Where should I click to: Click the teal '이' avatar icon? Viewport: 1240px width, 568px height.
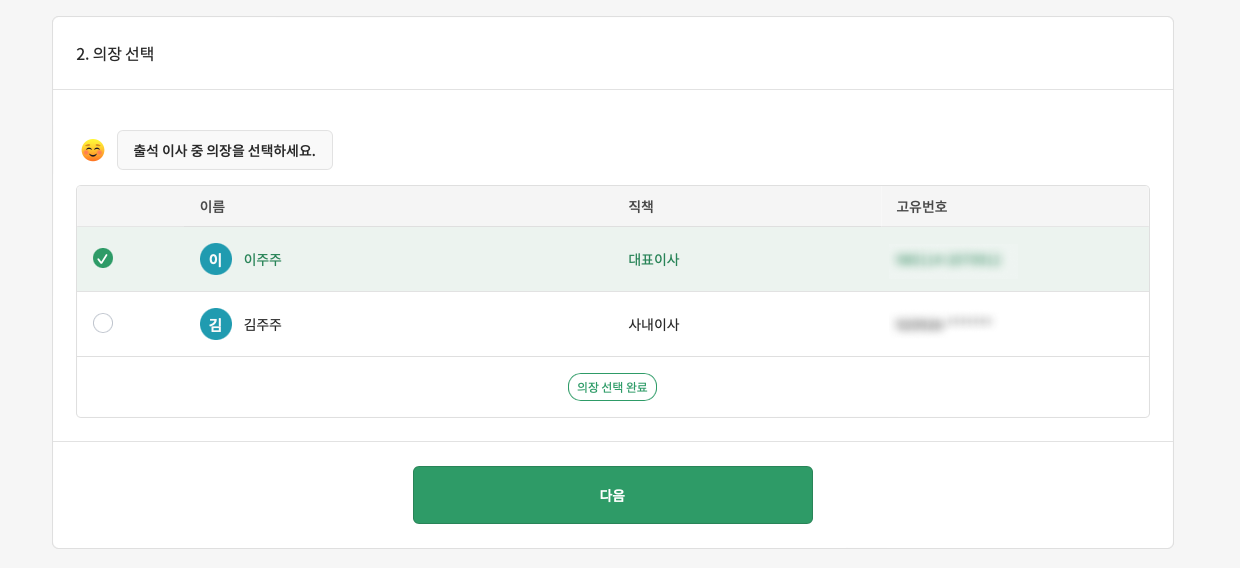click(x=216, y=259)
